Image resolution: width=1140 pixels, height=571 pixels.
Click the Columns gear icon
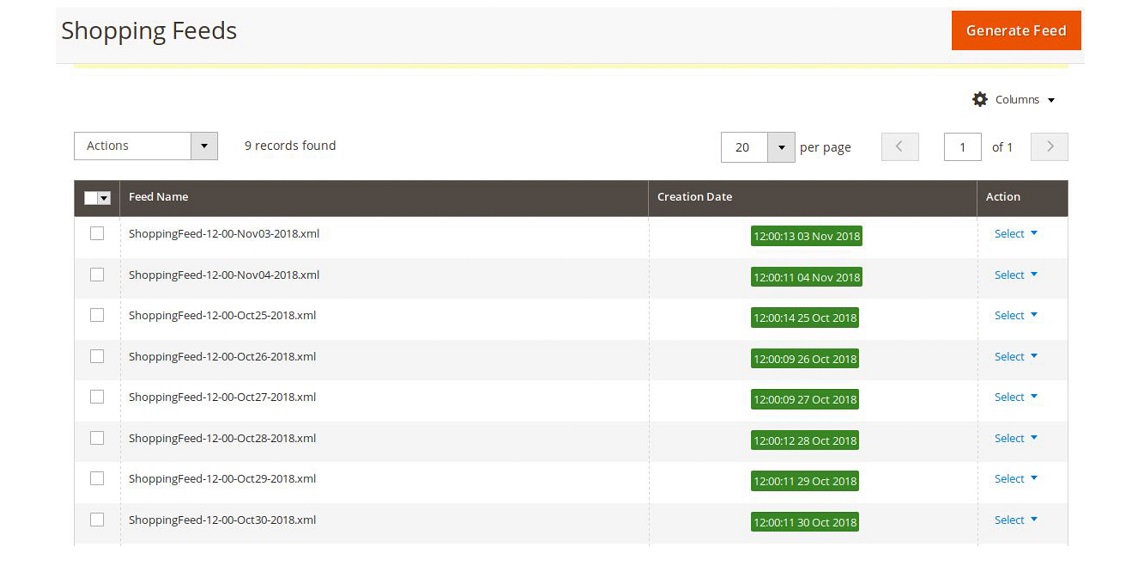(980, 99)
